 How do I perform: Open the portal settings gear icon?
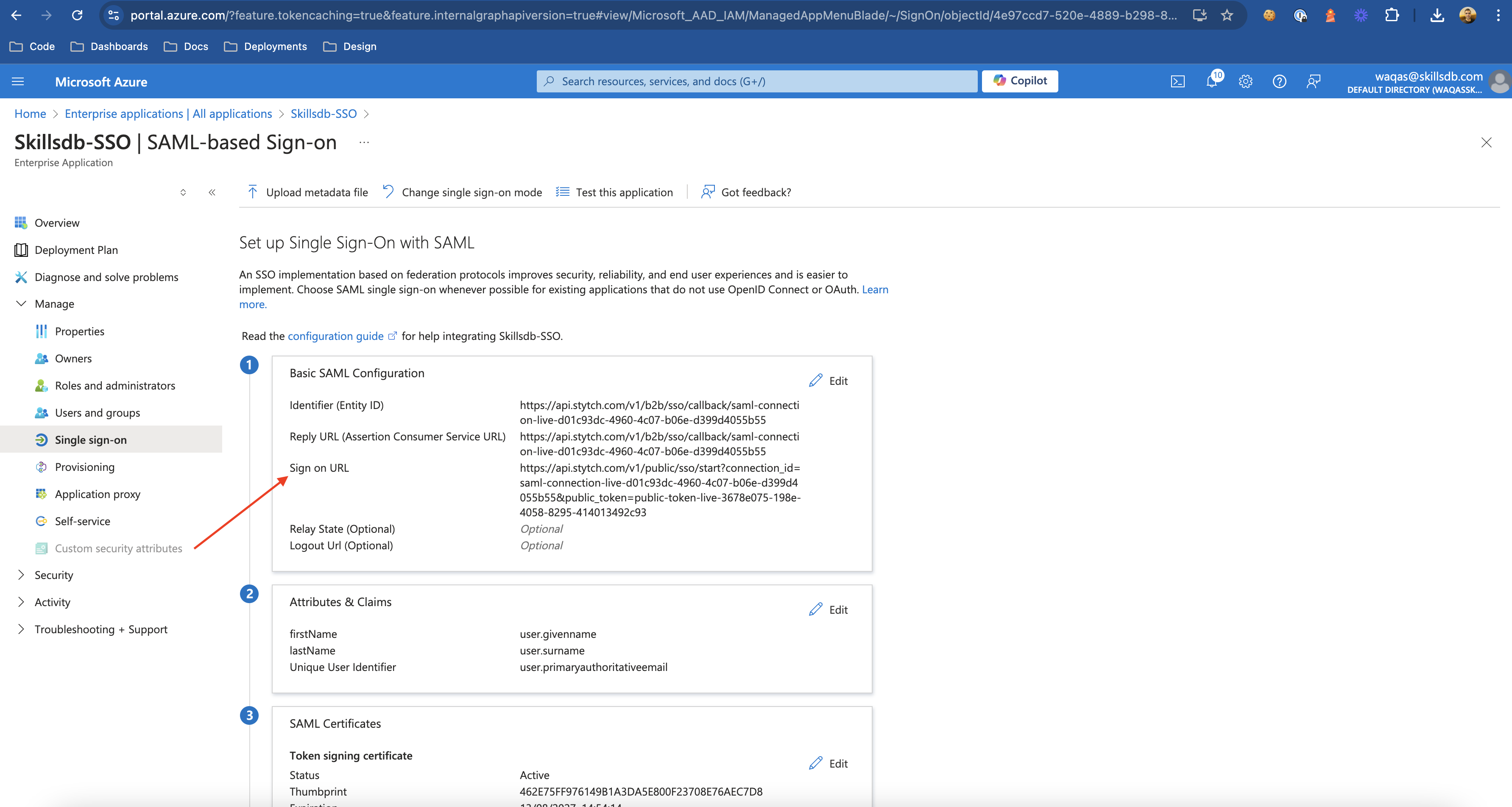[x=1246, y=81]
